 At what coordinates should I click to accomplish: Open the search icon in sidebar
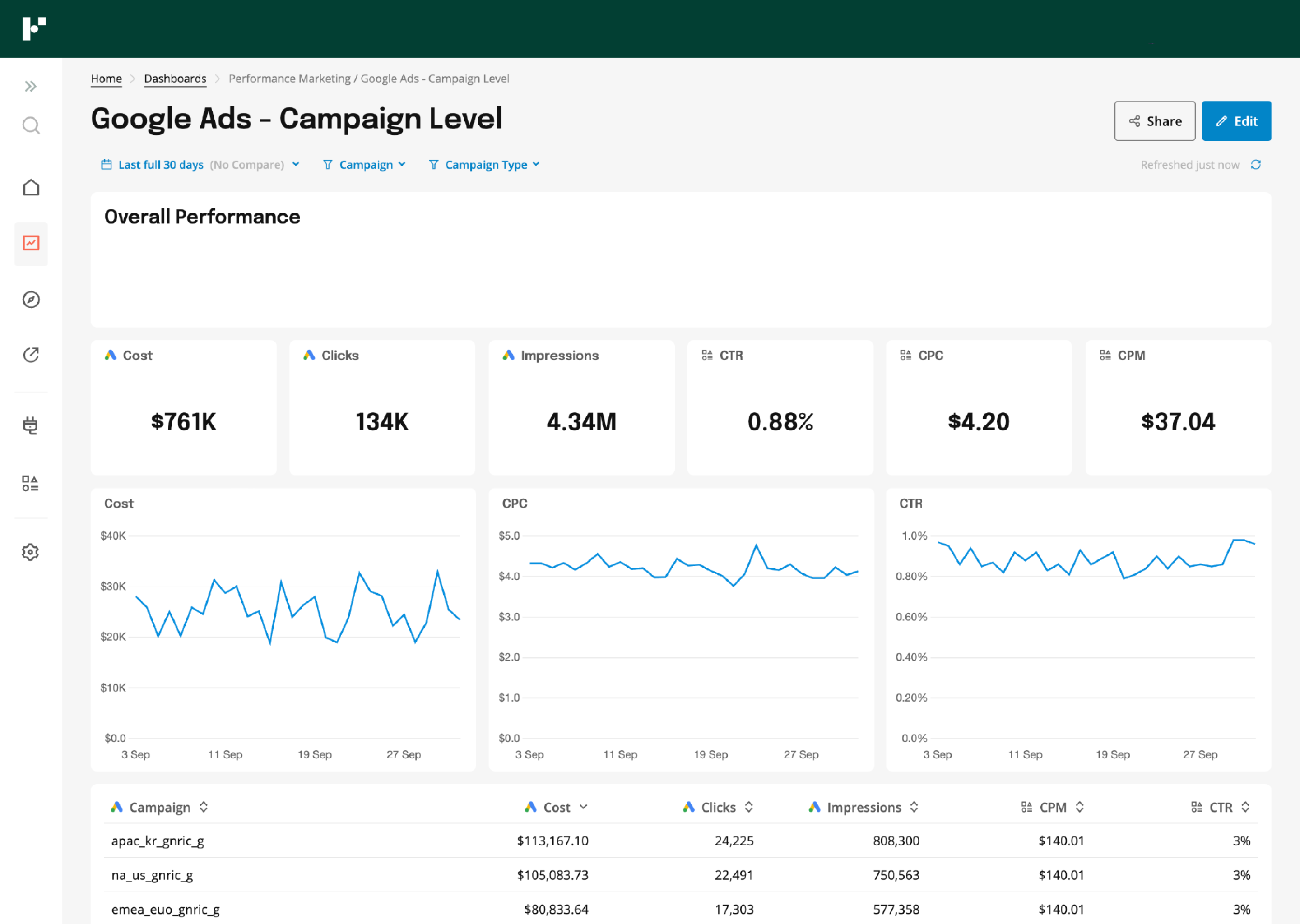point(31,126)
